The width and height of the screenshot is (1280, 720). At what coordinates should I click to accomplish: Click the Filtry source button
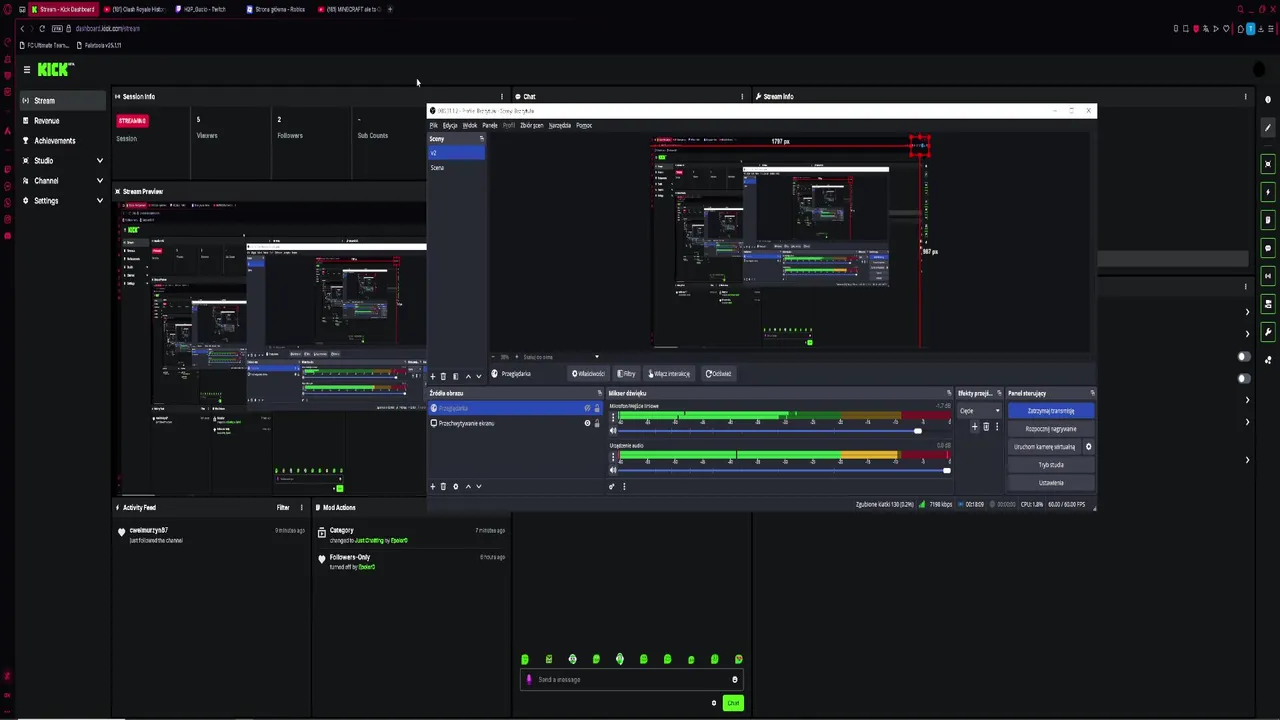(x=627, y=374)
